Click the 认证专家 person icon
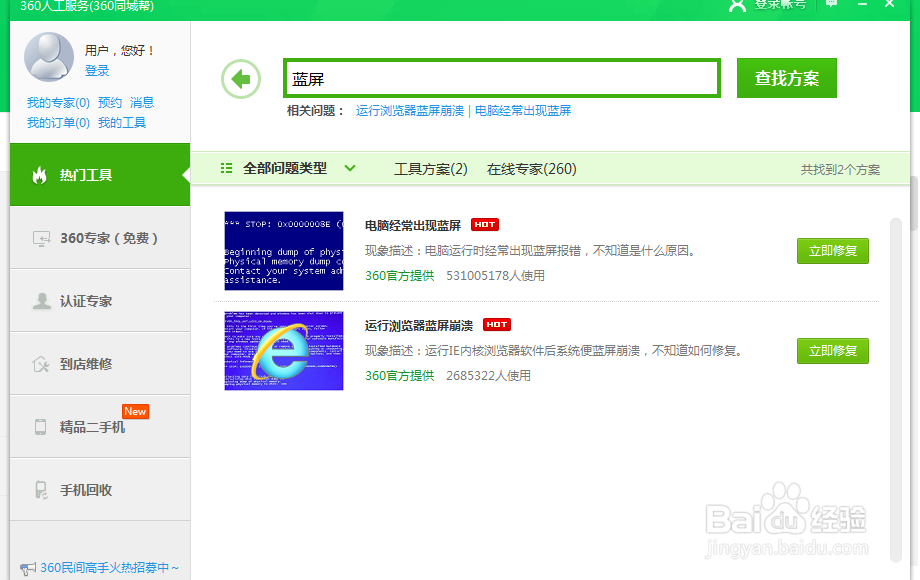 point(41,301)
